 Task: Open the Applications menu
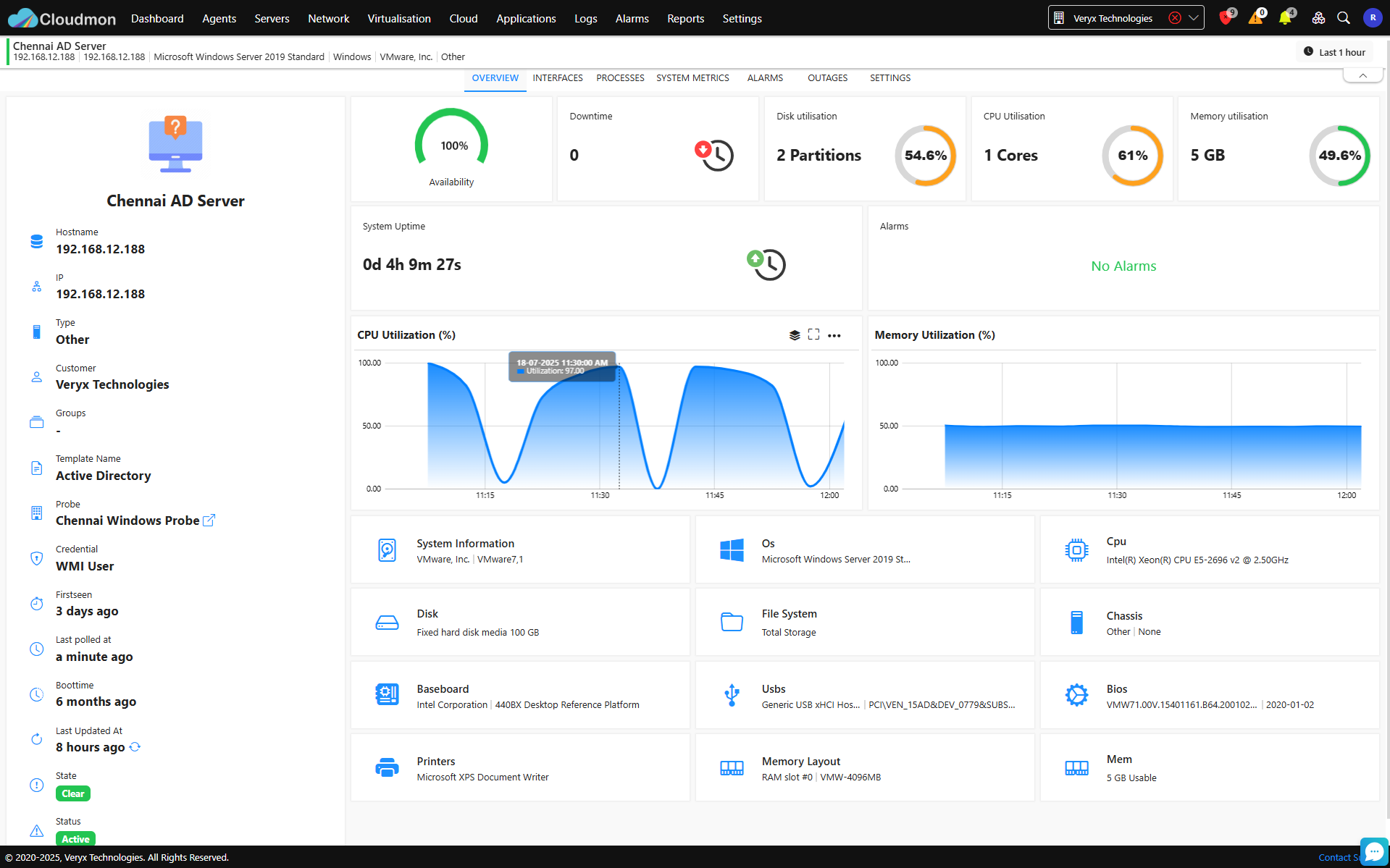point(526,18)
